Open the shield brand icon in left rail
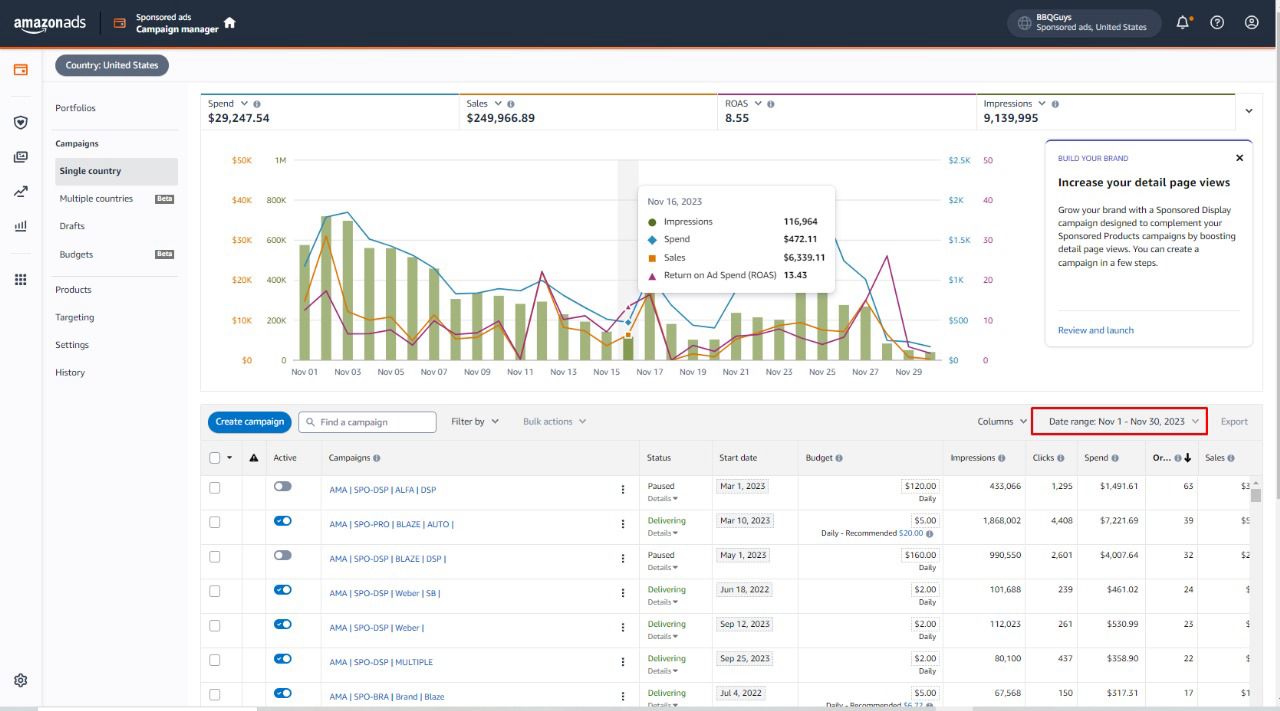Screen dimensions: 1280x711 pyautogui.click(x=20, y=122)
